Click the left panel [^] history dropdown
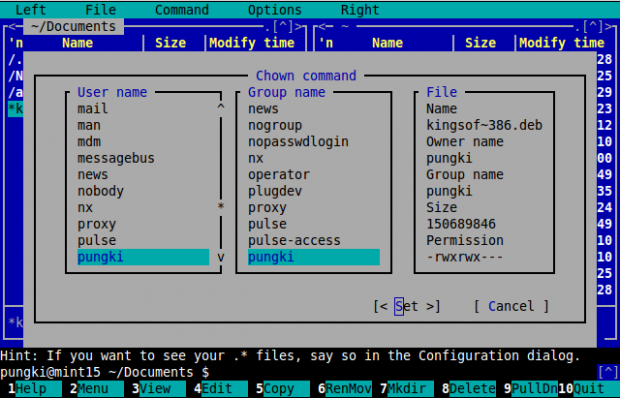620x398 pixels. [x=283, y=26]
